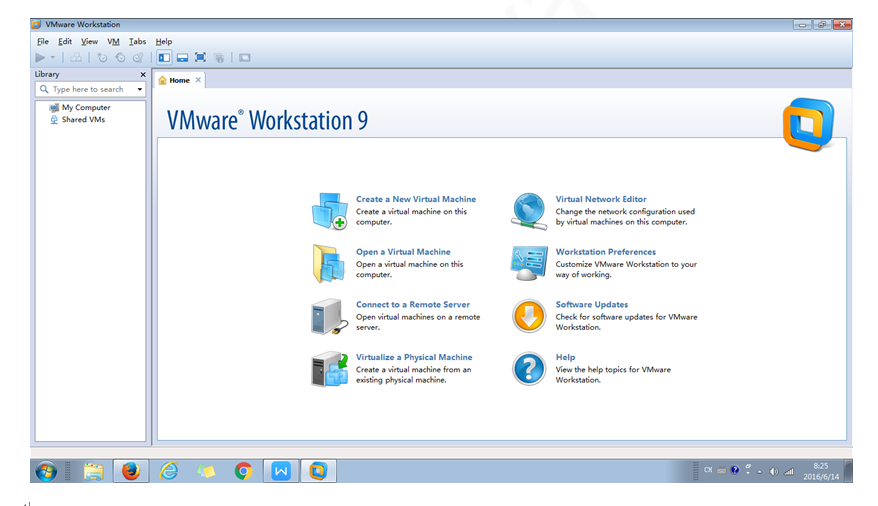Open Sticky Notes from the taskbar
The height and width of the screenshot is (506, 878).
[x=206, y=471]
